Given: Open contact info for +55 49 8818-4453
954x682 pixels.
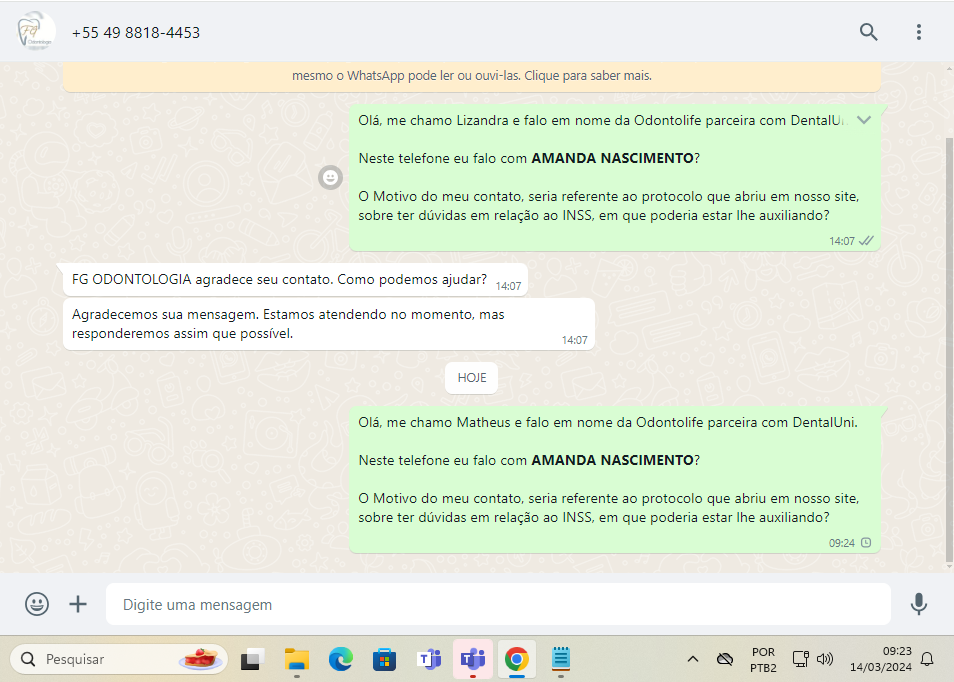Looking at the screenshot, I should (x=136, y=33).
